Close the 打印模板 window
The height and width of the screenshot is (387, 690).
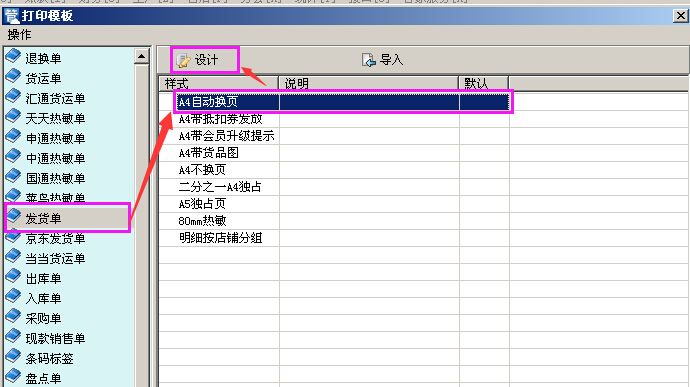[x=680, y=16]
